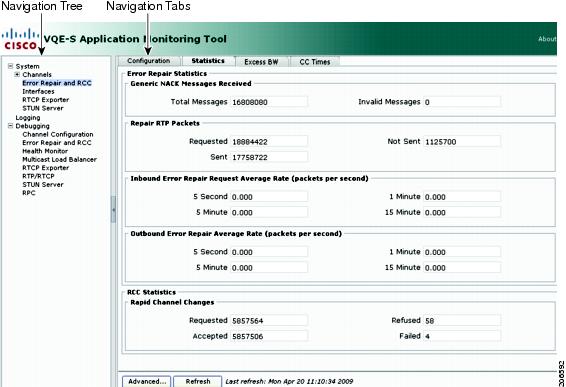Screen dimensions: 566x387
Task: Click Inbound 5 Minute rate field
Action: coord(269,212)
